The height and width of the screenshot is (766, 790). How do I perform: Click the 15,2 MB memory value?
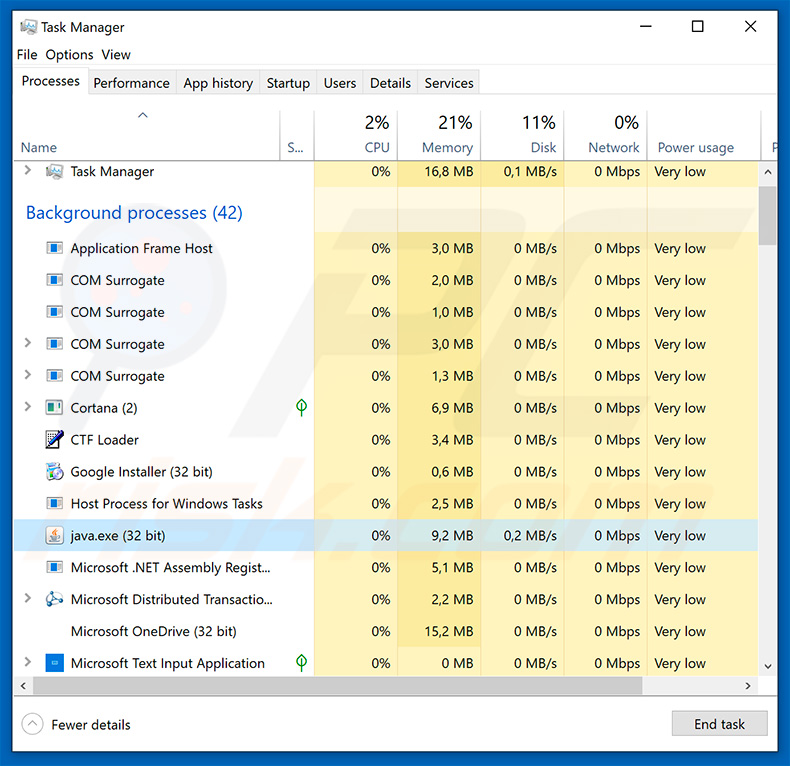point(449,631)
